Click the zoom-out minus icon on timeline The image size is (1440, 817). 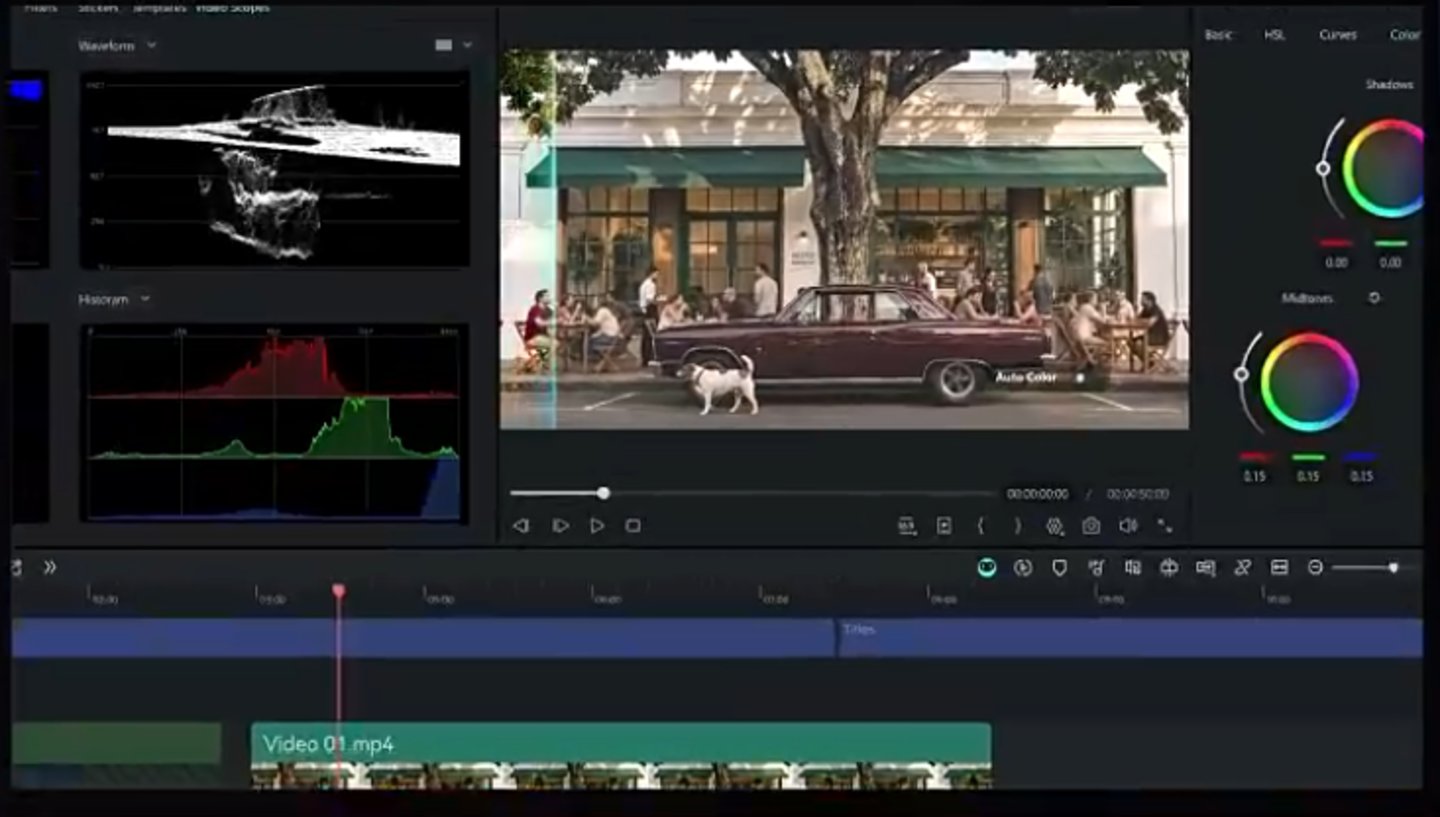[x=1315, y=567]
